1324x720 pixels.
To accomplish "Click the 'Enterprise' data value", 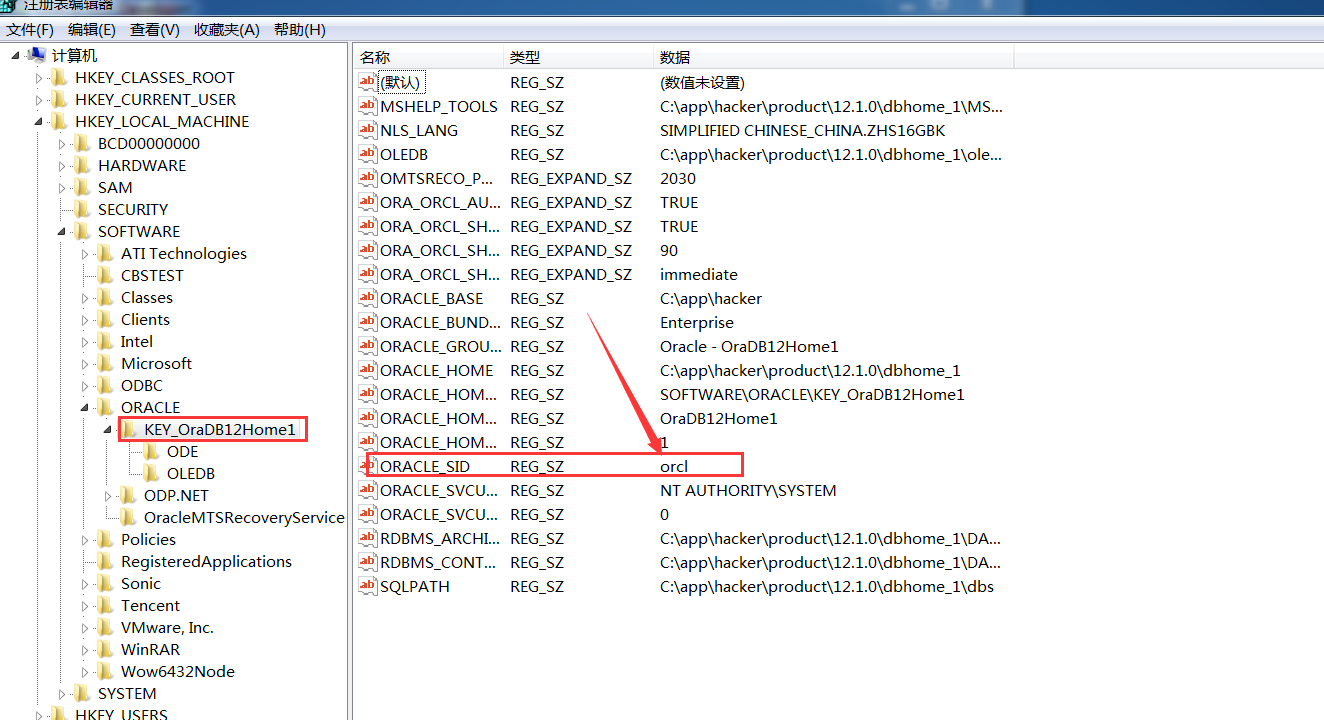I will tap(697, 322).
